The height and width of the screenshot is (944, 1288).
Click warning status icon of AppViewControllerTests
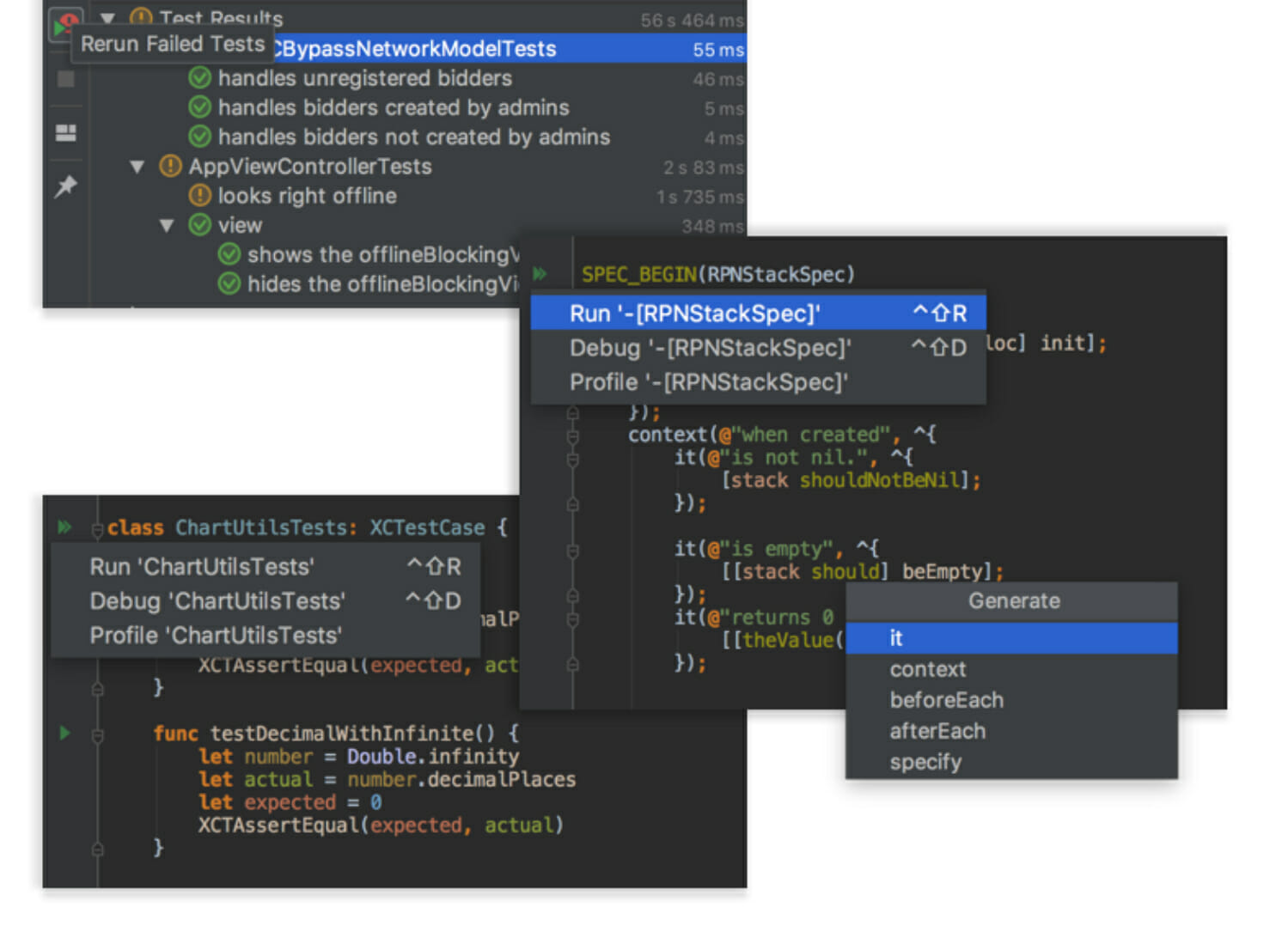(170, 166)
